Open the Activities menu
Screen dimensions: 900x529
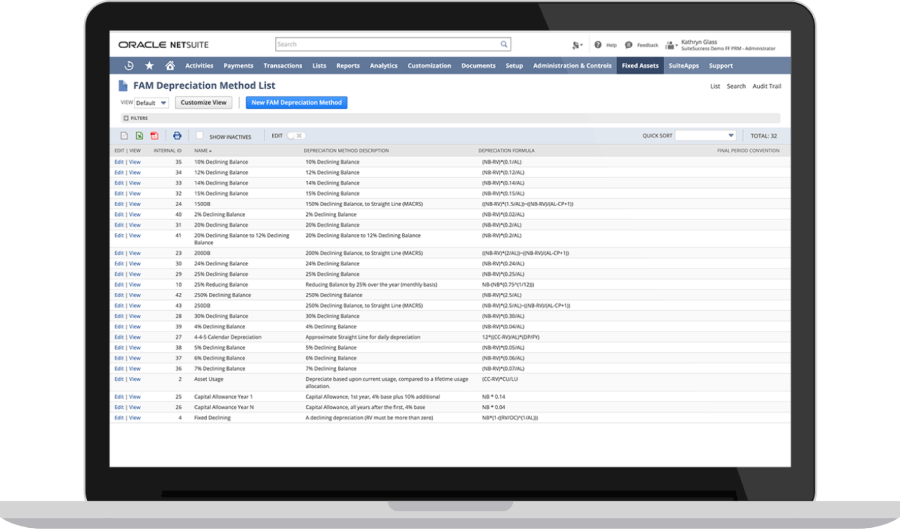tap(199, 66)
